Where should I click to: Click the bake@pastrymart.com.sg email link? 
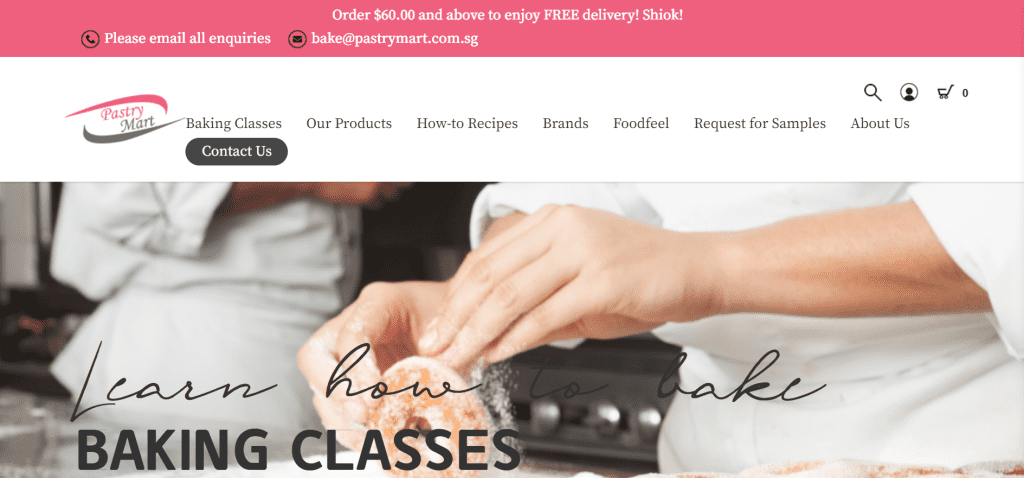point(394,39)
